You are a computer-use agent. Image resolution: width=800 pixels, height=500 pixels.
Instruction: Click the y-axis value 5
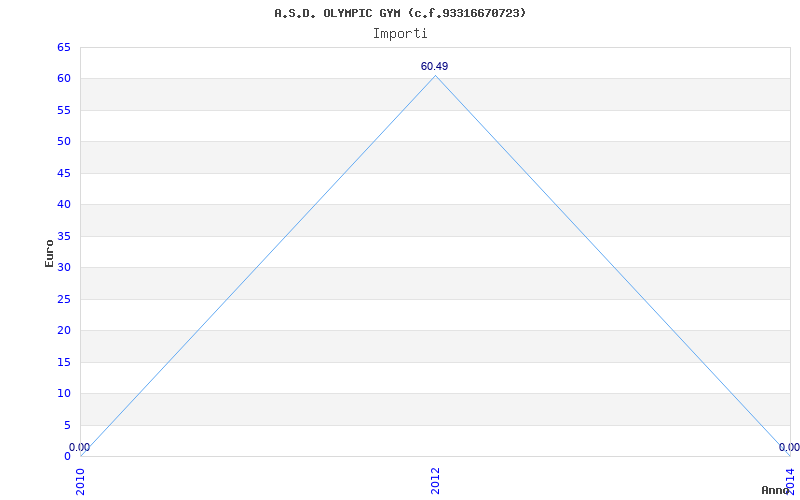[x=67, y=426]
